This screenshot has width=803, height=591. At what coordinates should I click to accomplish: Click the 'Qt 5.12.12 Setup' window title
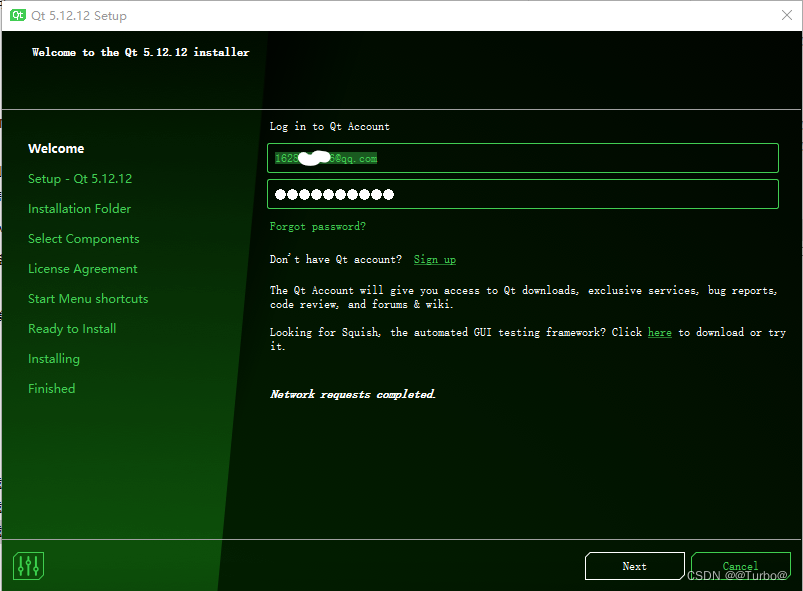click(x=79, y=15)
